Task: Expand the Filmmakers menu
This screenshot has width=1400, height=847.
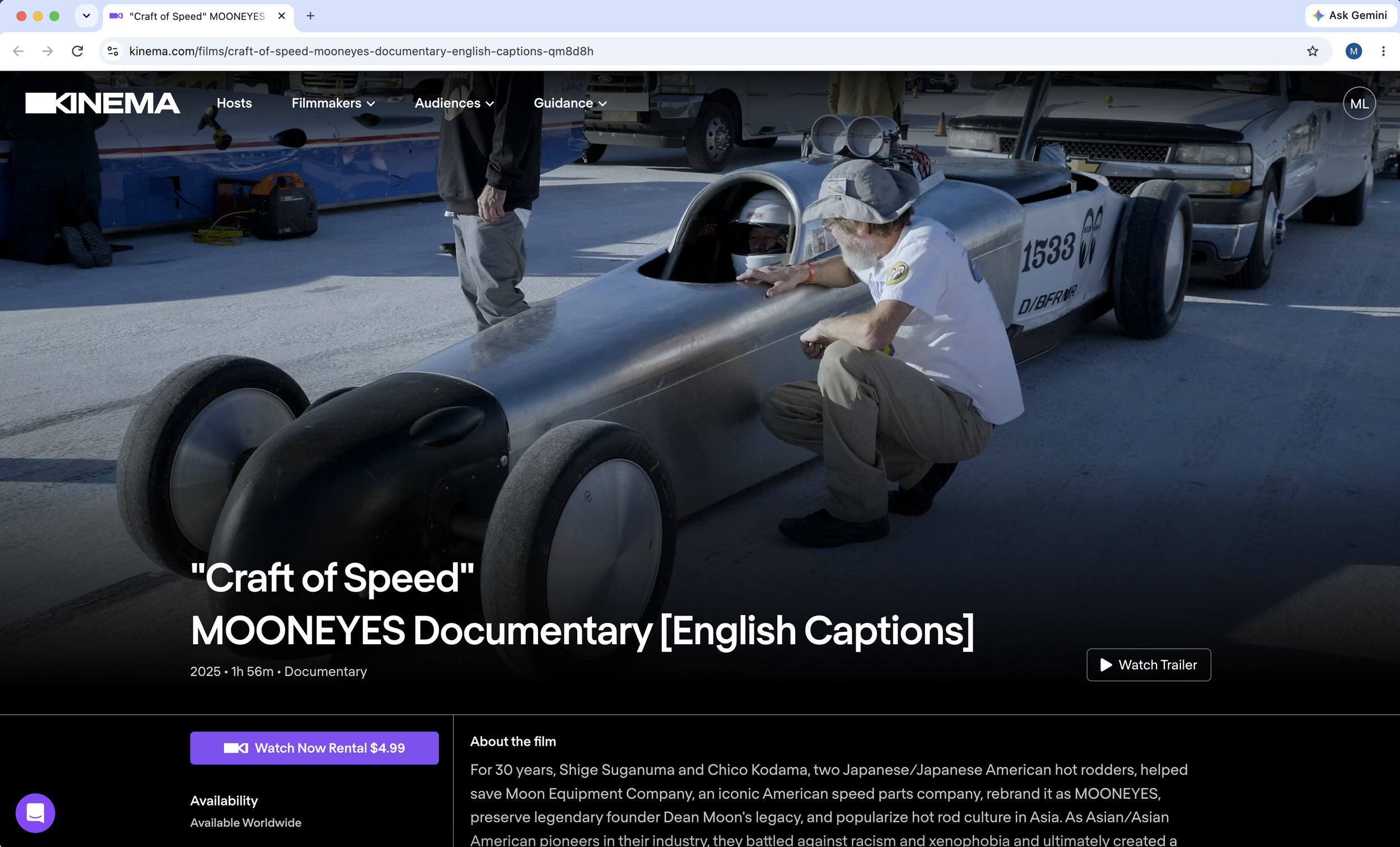Action: point(333,103)
